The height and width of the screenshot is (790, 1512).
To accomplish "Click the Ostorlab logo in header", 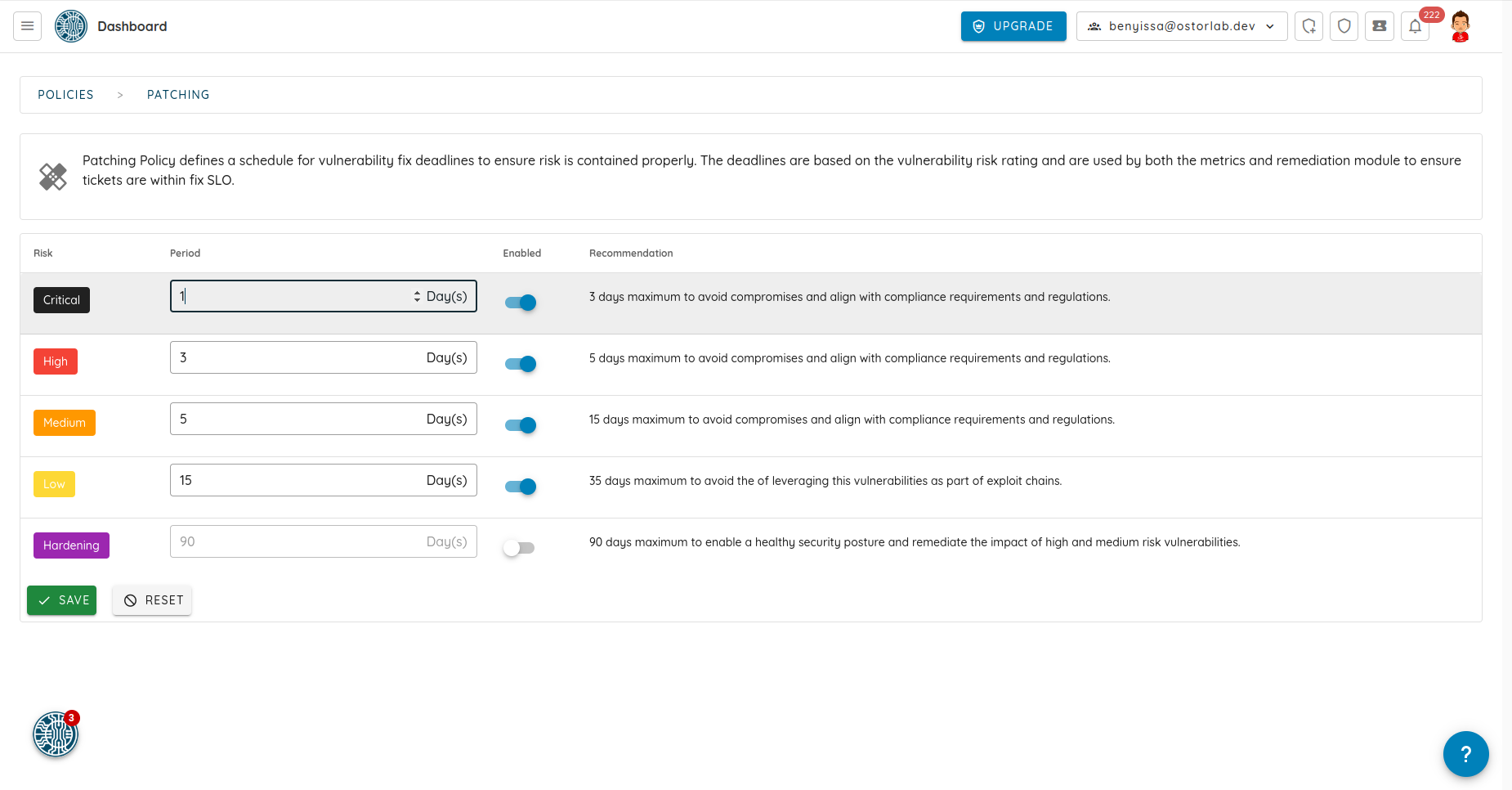I will [x=71, y=26].
